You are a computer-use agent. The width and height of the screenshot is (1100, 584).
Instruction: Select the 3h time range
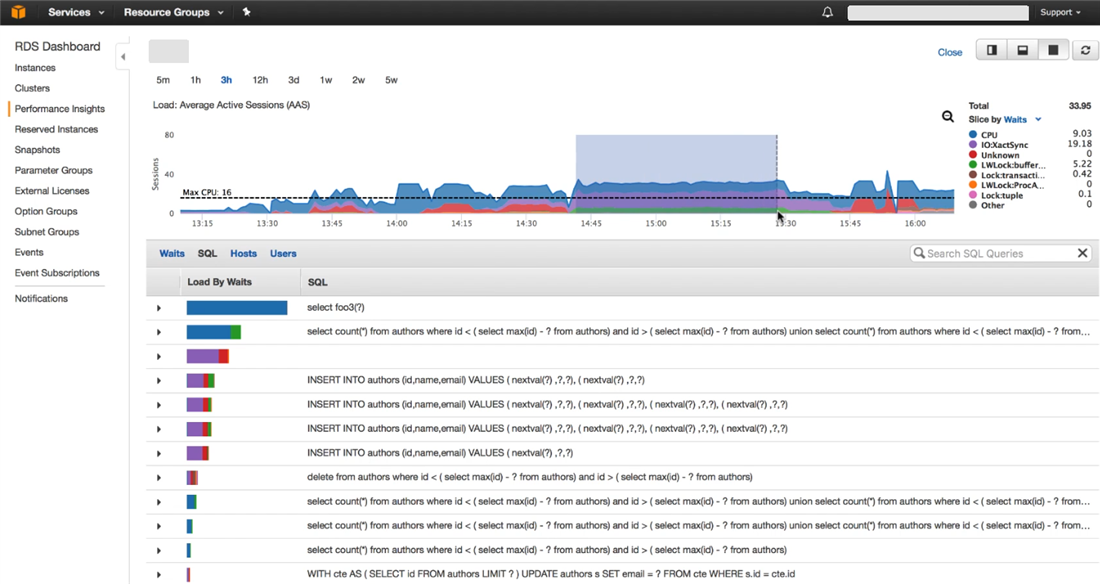[226, 80]
